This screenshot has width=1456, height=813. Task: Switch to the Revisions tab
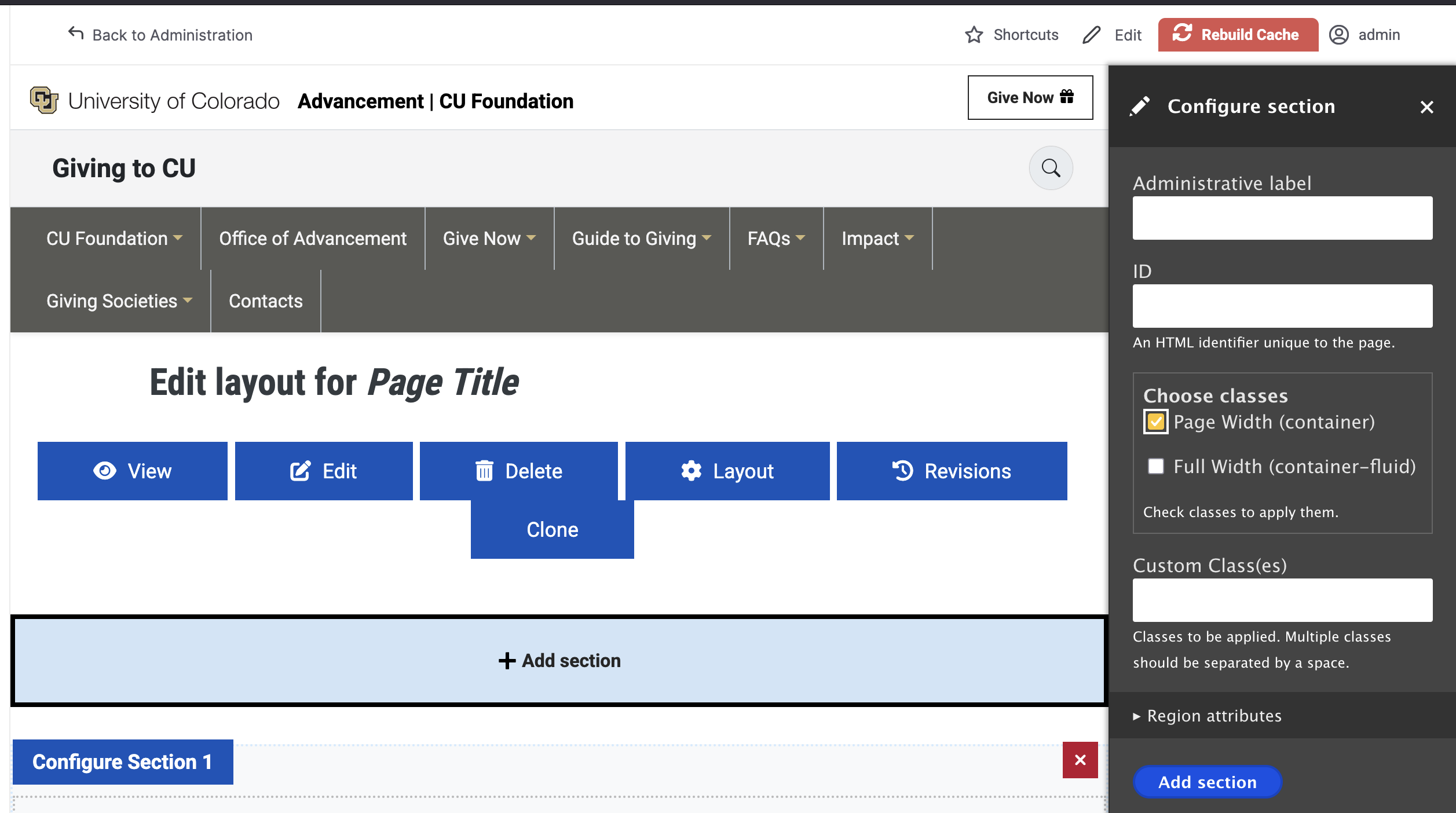tap(952, 471)
